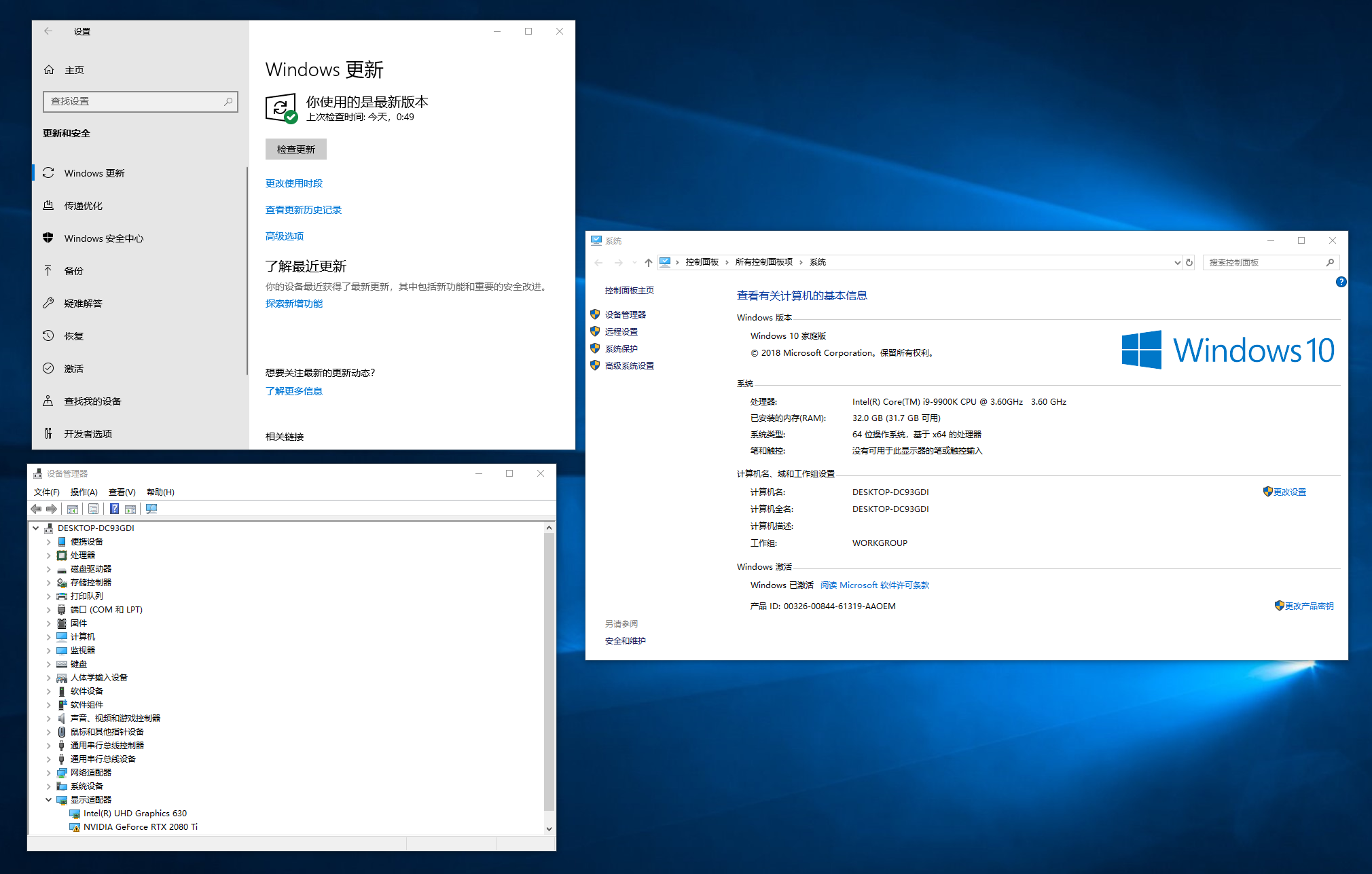This screenshot has height=874, width=1372.
Task: Open the address bar history dropdown in System window
Action: (x=1177, y=263)
